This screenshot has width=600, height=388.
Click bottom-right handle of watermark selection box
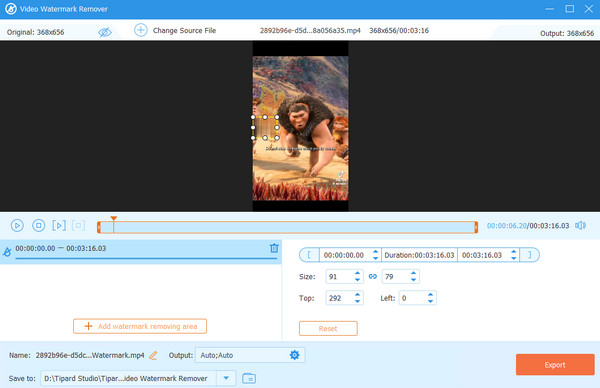pos(277,138)
